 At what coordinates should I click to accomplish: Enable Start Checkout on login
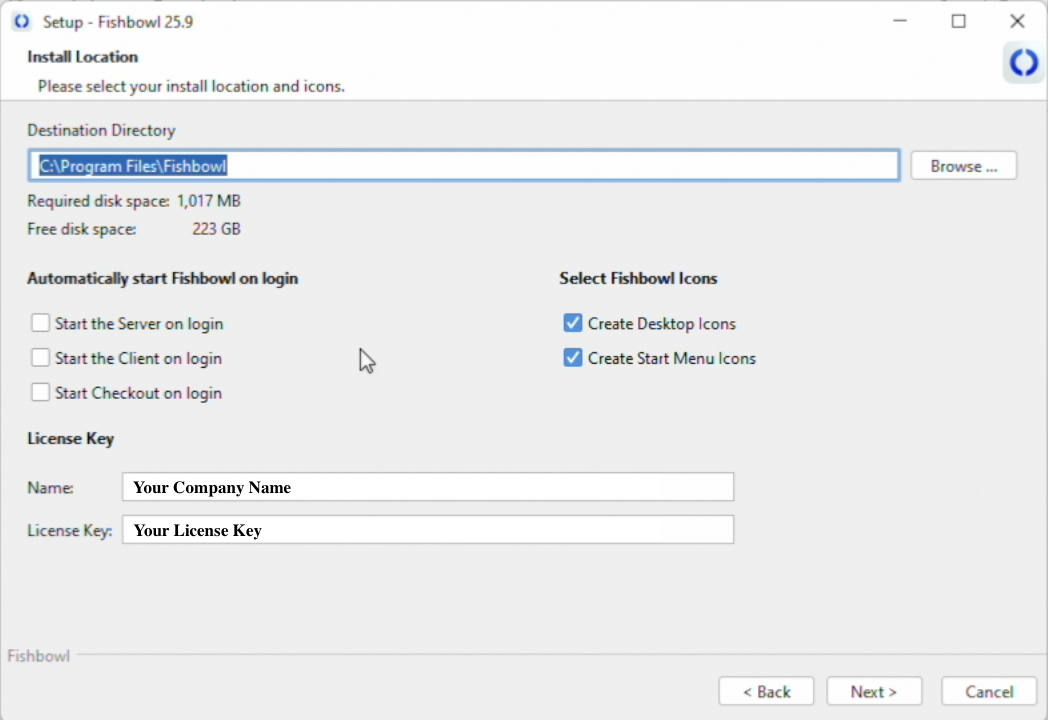pyautogui.click(x=40, y=392)
